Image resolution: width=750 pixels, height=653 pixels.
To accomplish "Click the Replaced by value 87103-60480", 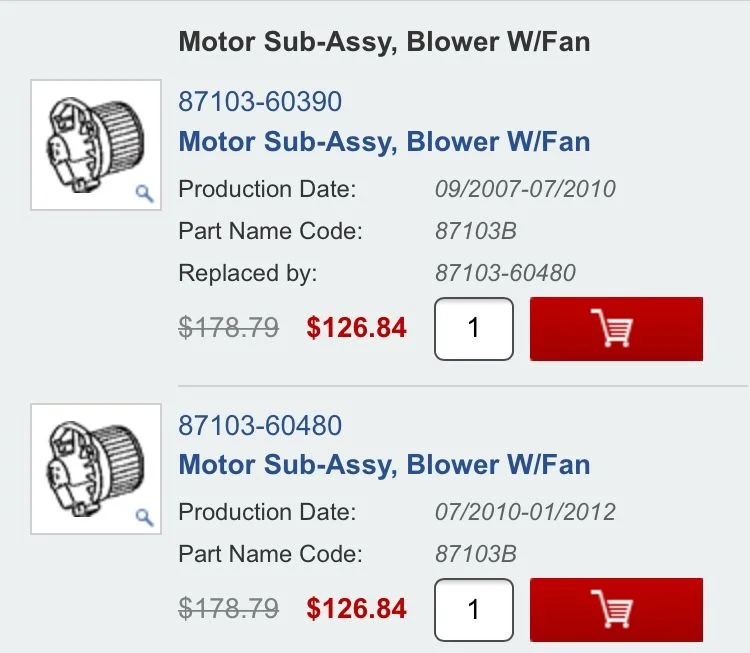I will (x=505, y=273).
